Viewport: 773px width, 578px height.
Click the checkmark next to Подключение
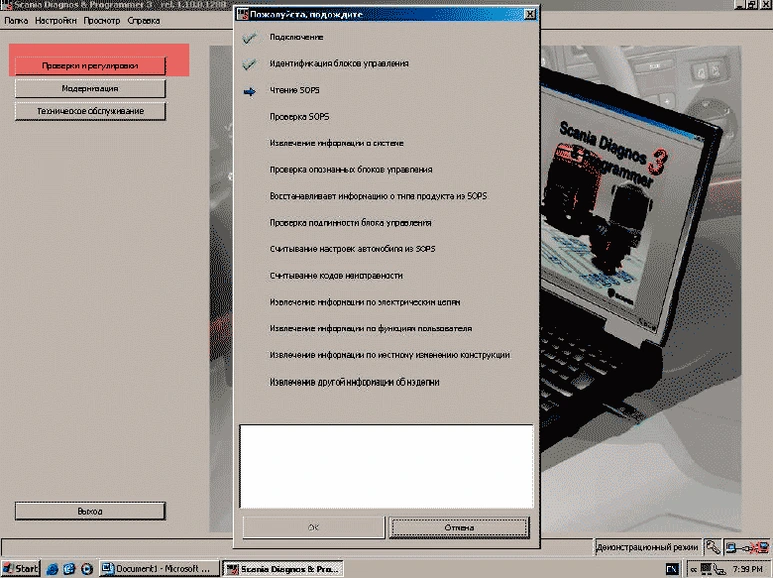pyautogui.click(x=249, y=37)
